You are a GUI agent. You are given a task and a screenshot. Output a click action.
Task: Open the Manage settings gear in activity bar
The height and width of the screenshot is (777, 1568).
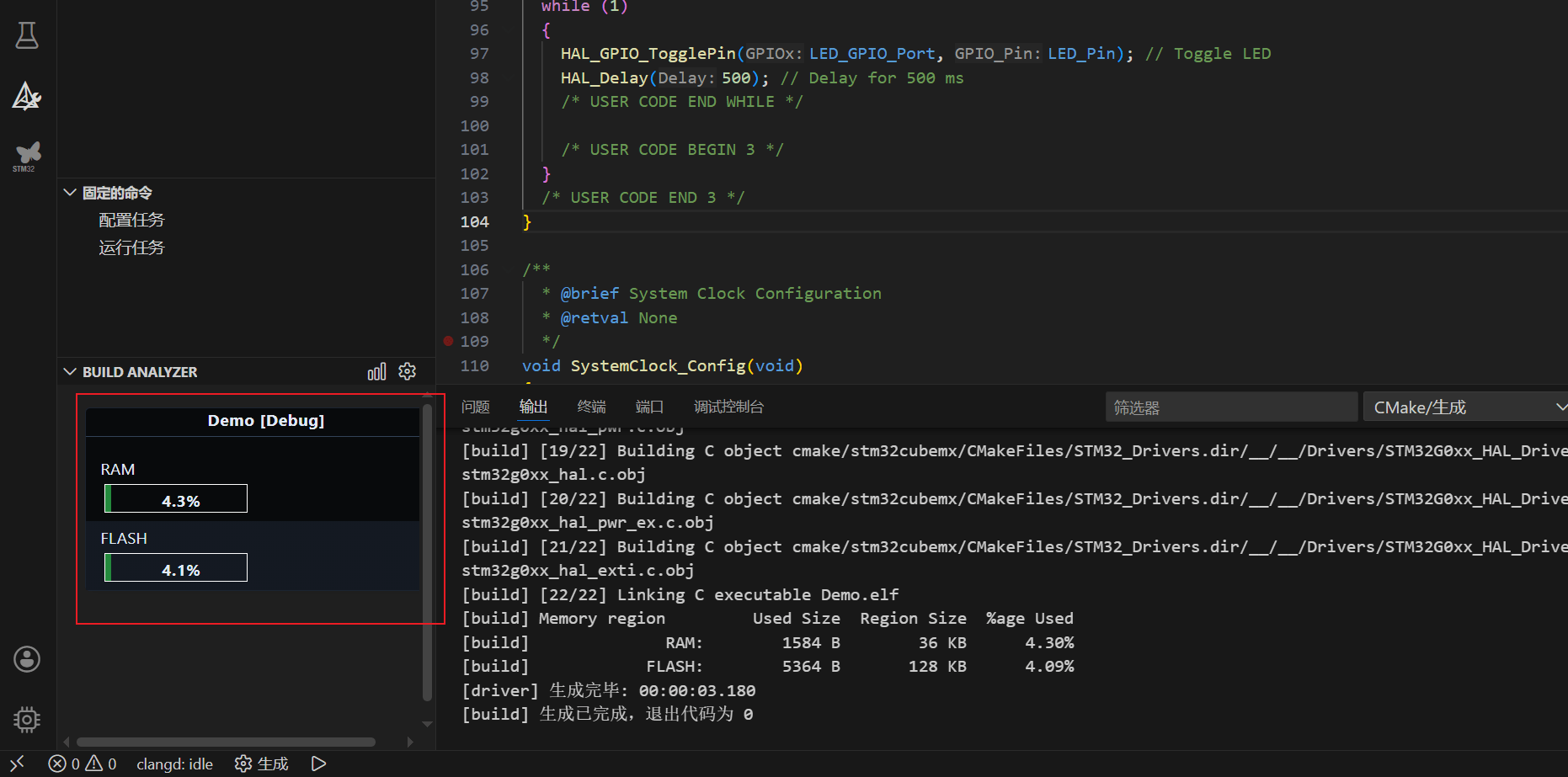tap(27, 720)
